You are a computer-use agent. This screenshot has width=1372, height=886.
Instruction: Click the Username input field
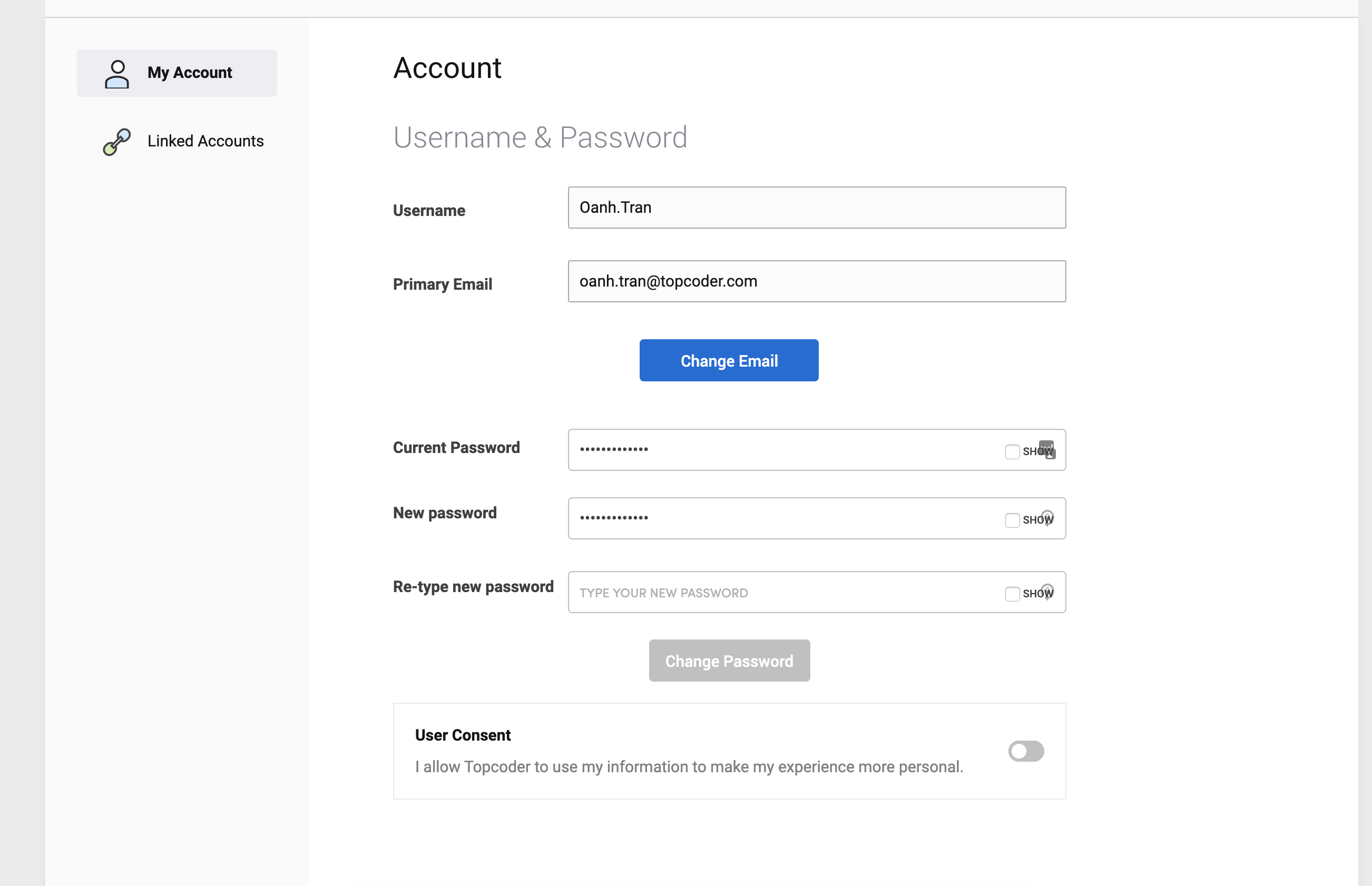[817, 208]
